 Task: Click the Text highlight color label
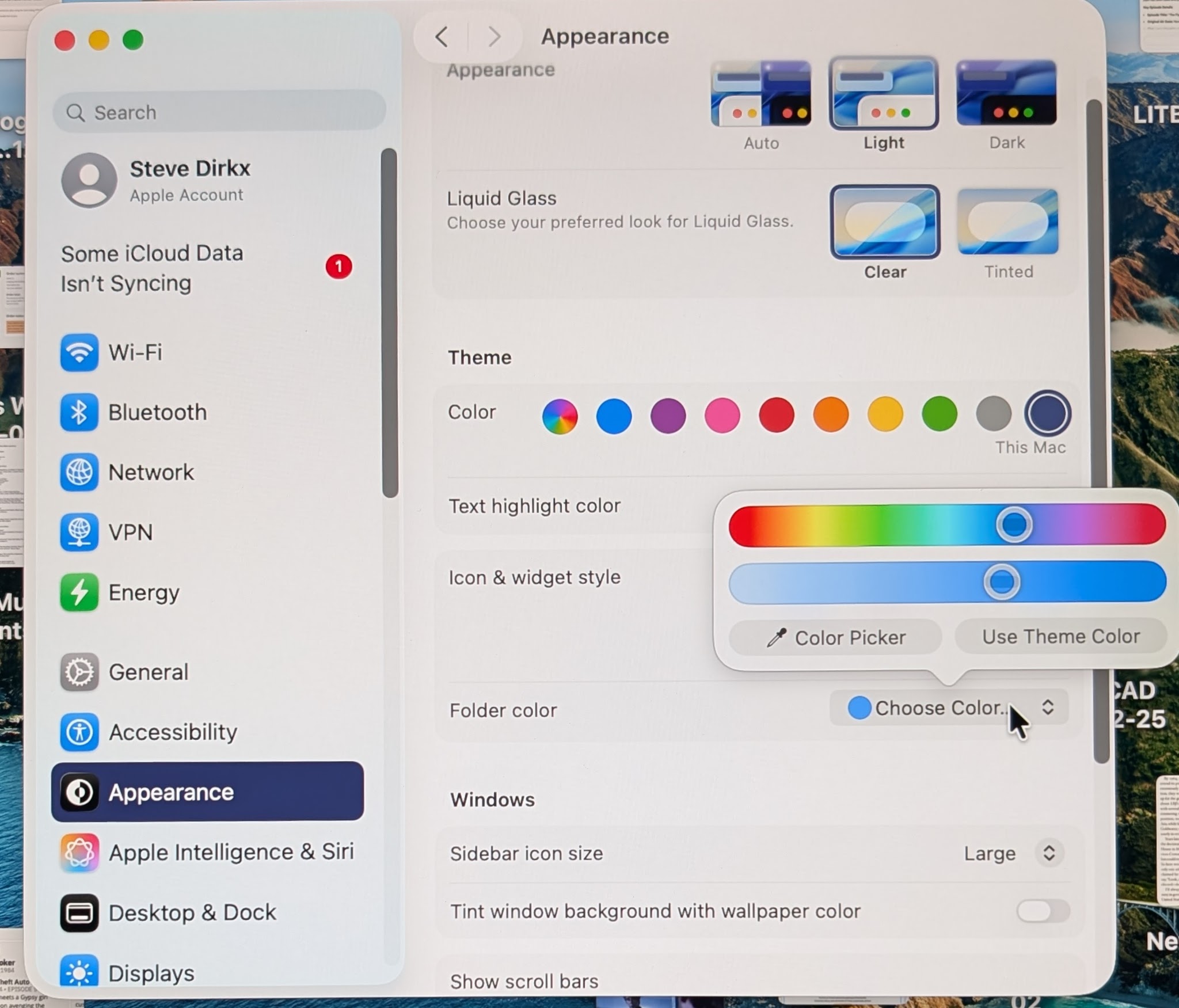534,506
